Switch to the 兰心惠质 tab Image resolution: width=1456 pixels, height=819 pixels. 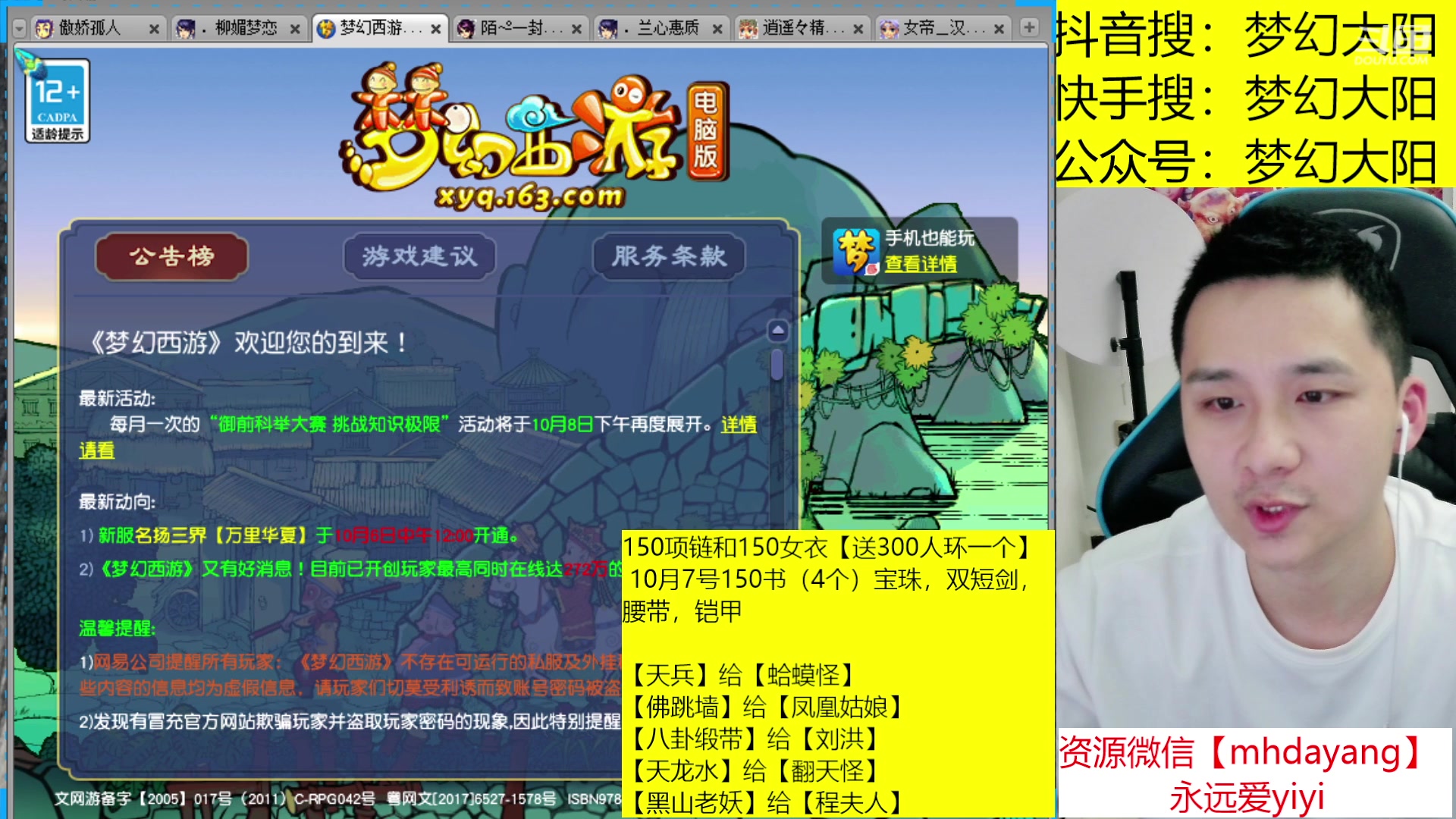[661, 29]
